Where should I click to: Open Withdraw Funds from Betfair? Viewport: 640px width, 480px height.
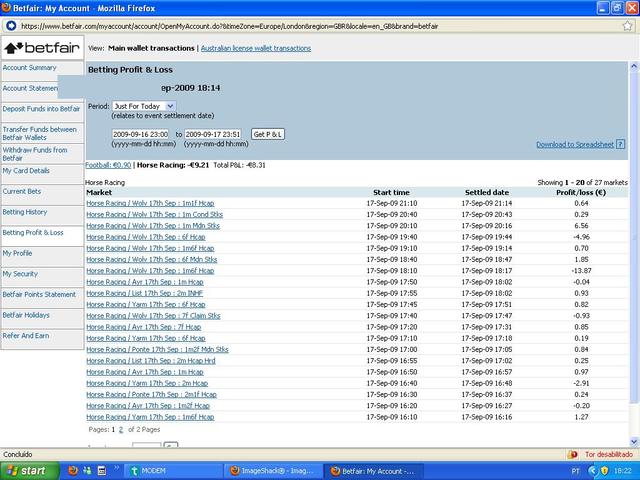click(x=35, y=154)
